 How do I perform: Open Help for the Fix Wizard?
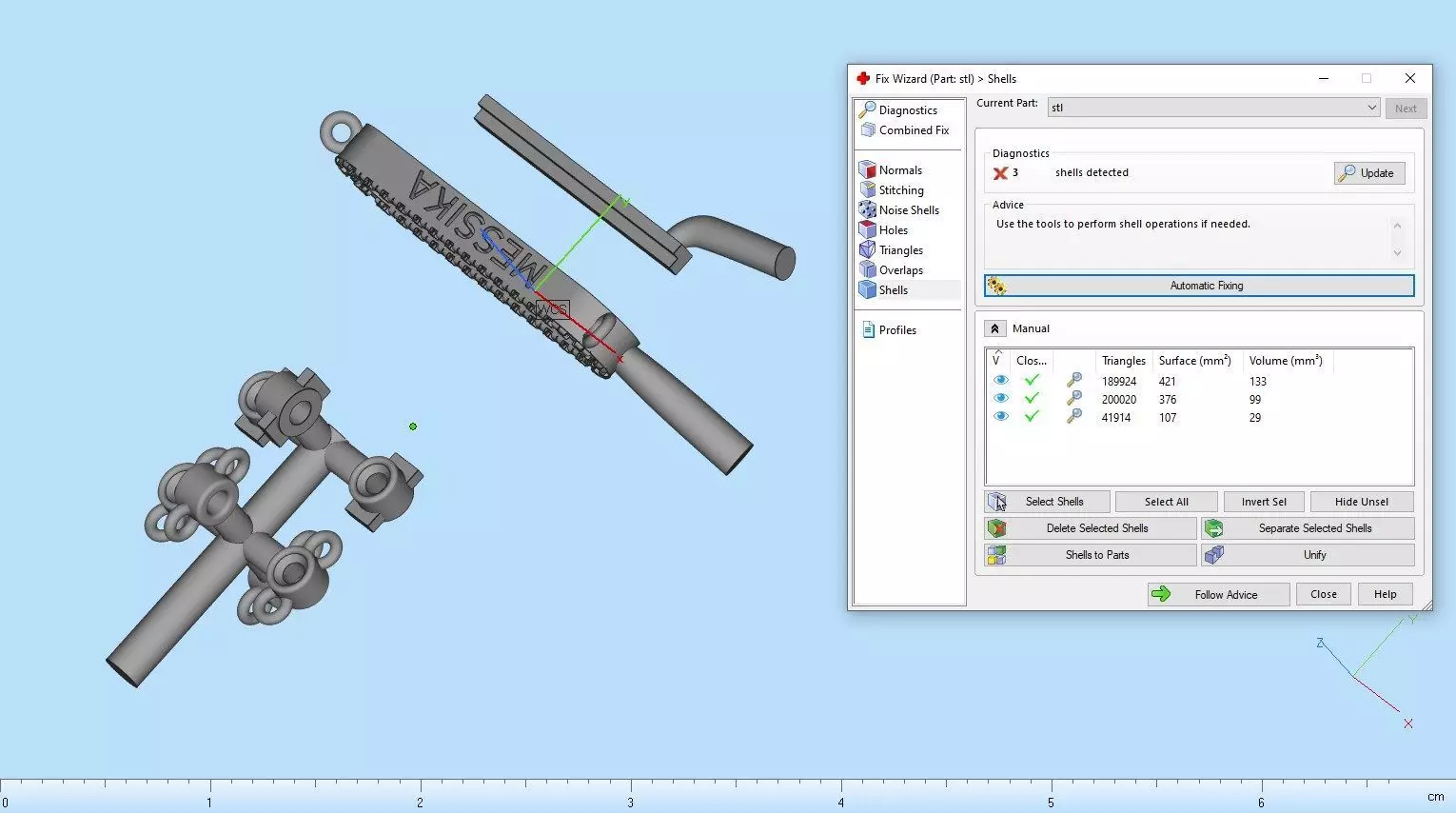1386,595
